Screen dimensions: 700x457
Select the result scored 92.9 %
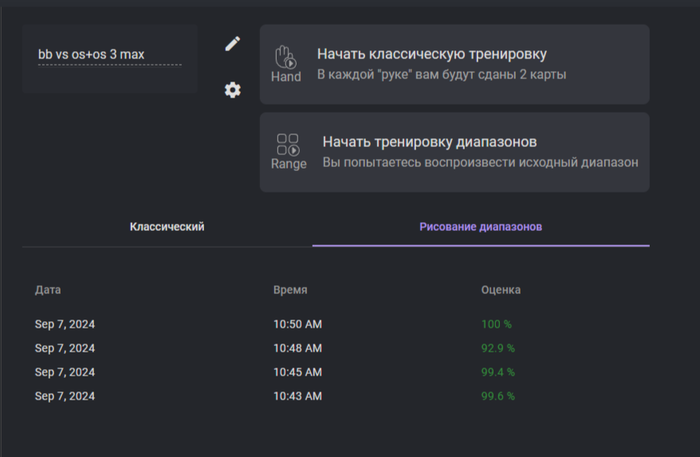coord(498,348)
